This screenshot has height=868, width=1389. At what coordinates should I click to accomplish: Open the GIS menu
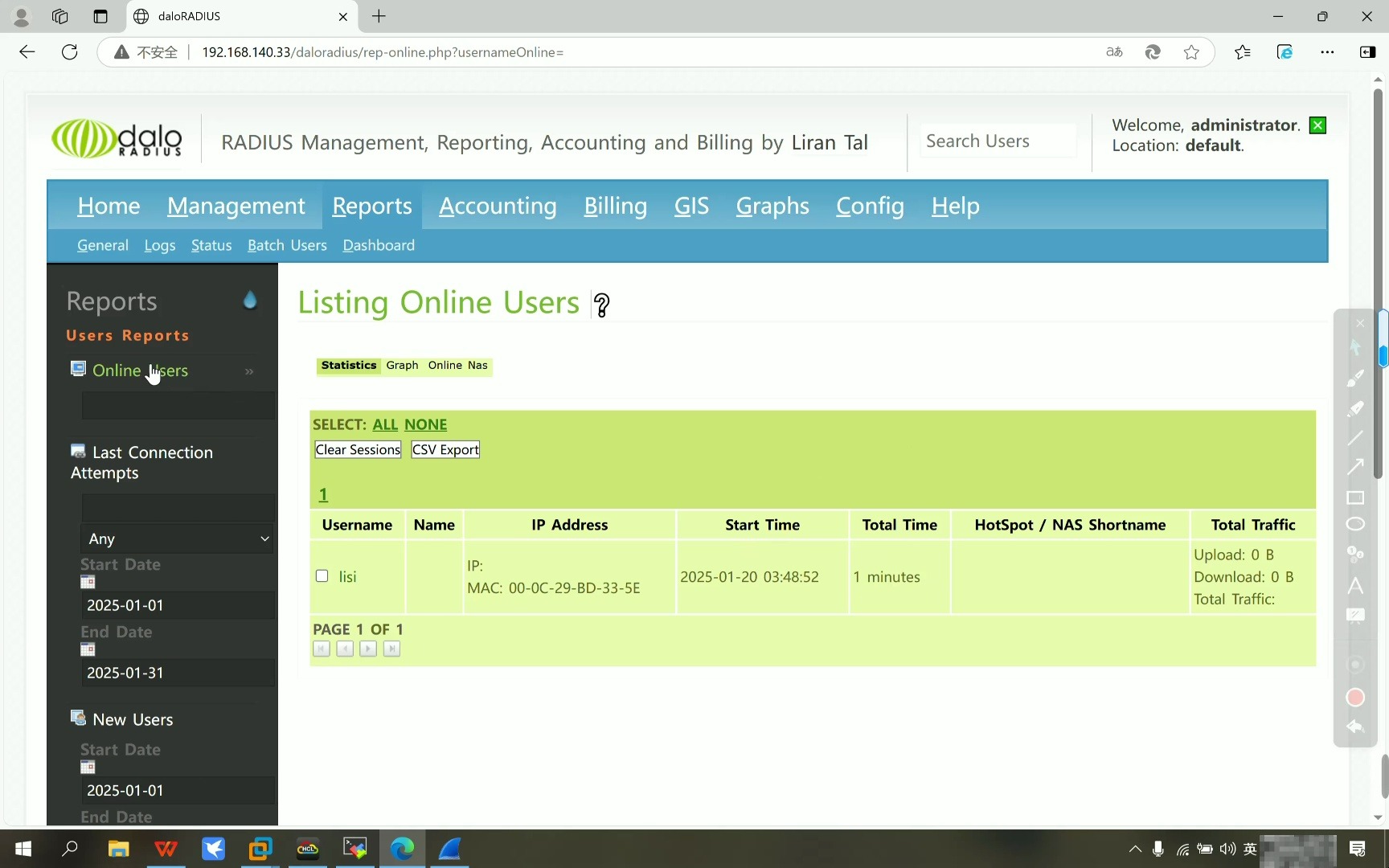tap(691, 206)
